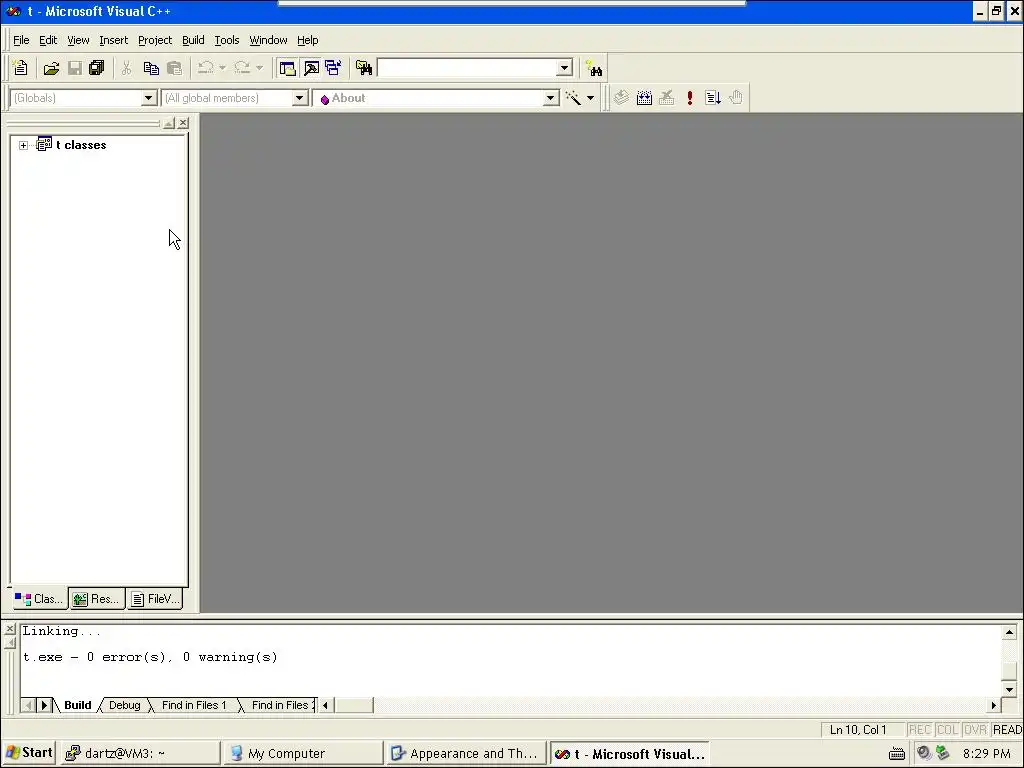Screen dimensions: 1024x768
Task: Open the Tools menu
Action: (x=227, y=40)
